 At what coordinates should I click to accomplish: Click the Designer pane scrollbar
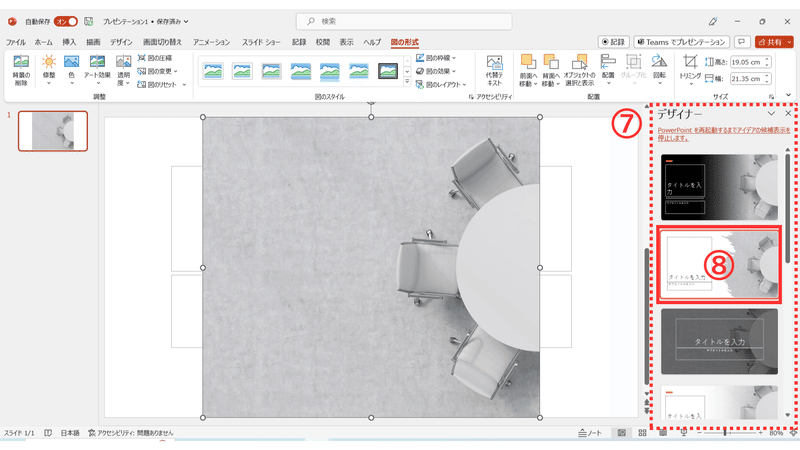(x=788, y=209)
